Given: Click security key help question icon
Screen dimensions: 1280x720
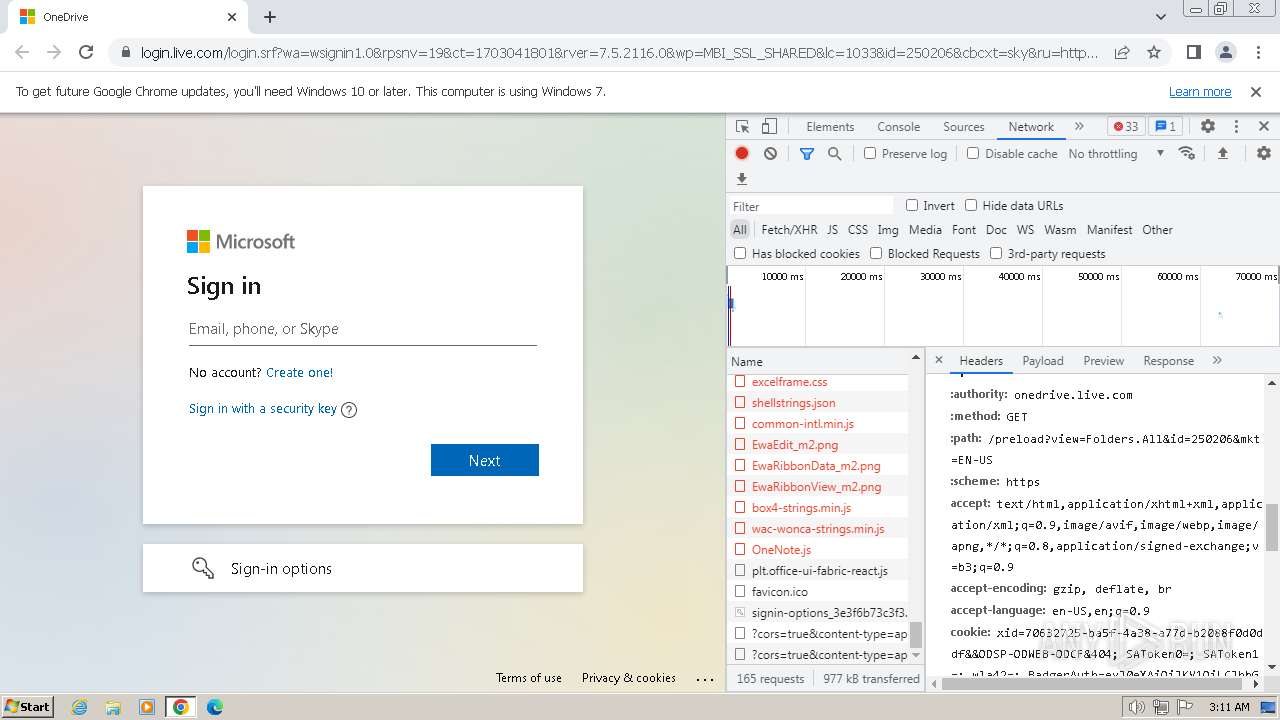Looking at the screenshot, I should click(349, 409).
